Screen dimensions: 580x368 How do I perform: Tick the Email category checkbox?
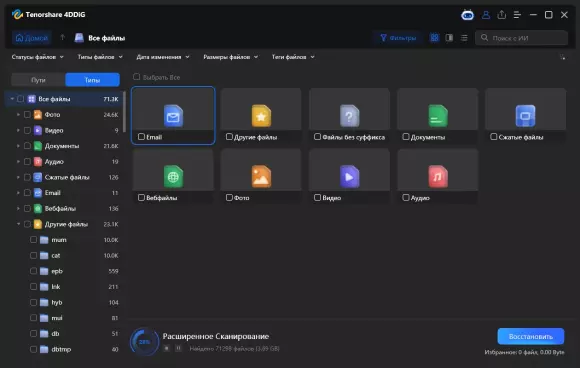(141, 137)
